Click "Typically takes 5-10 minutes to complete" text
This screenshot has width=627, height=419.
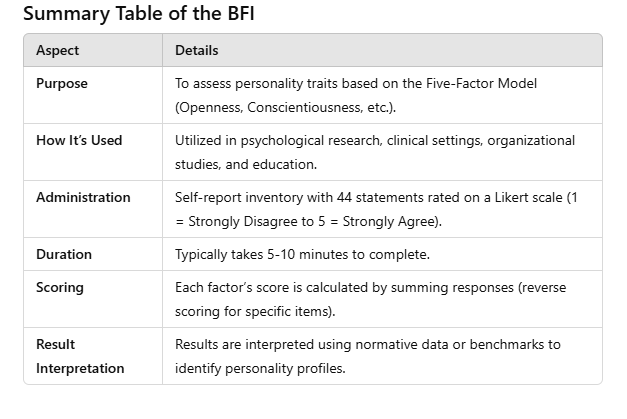point(302,255)
